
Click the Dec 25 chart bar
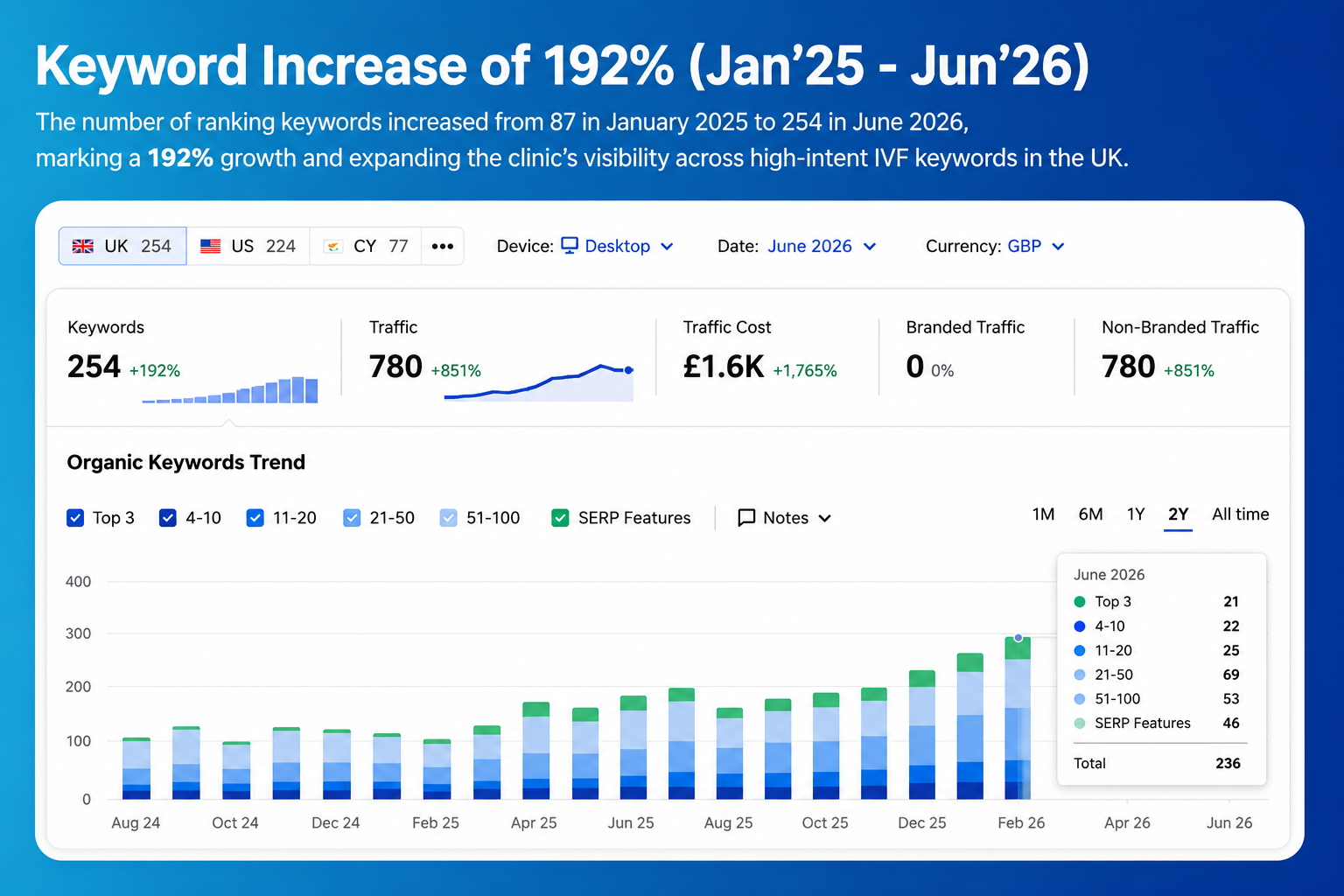(x=922, y=734)
